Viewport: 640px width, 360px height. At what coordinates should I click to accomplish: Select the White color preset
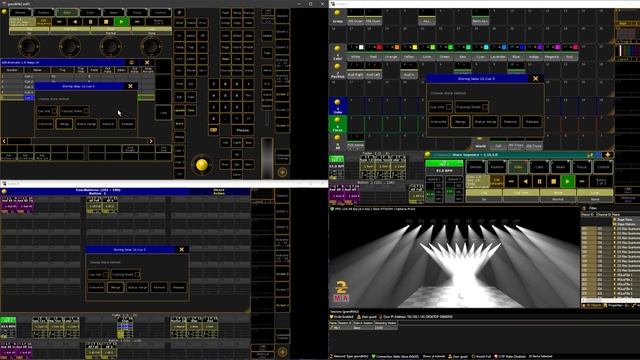point(356,52)
